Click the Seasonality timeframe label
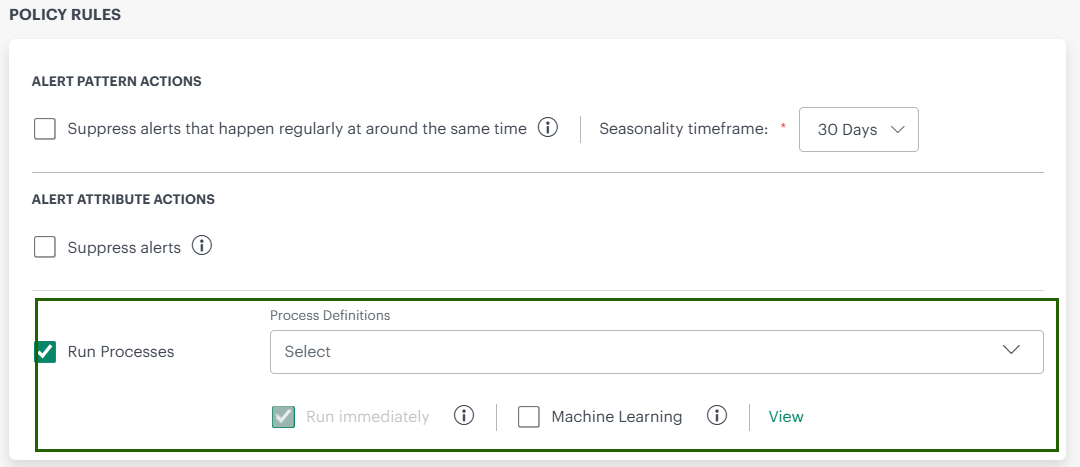Screen dimensions: 1080x467 pyautogui.click(x=683, y=129)
